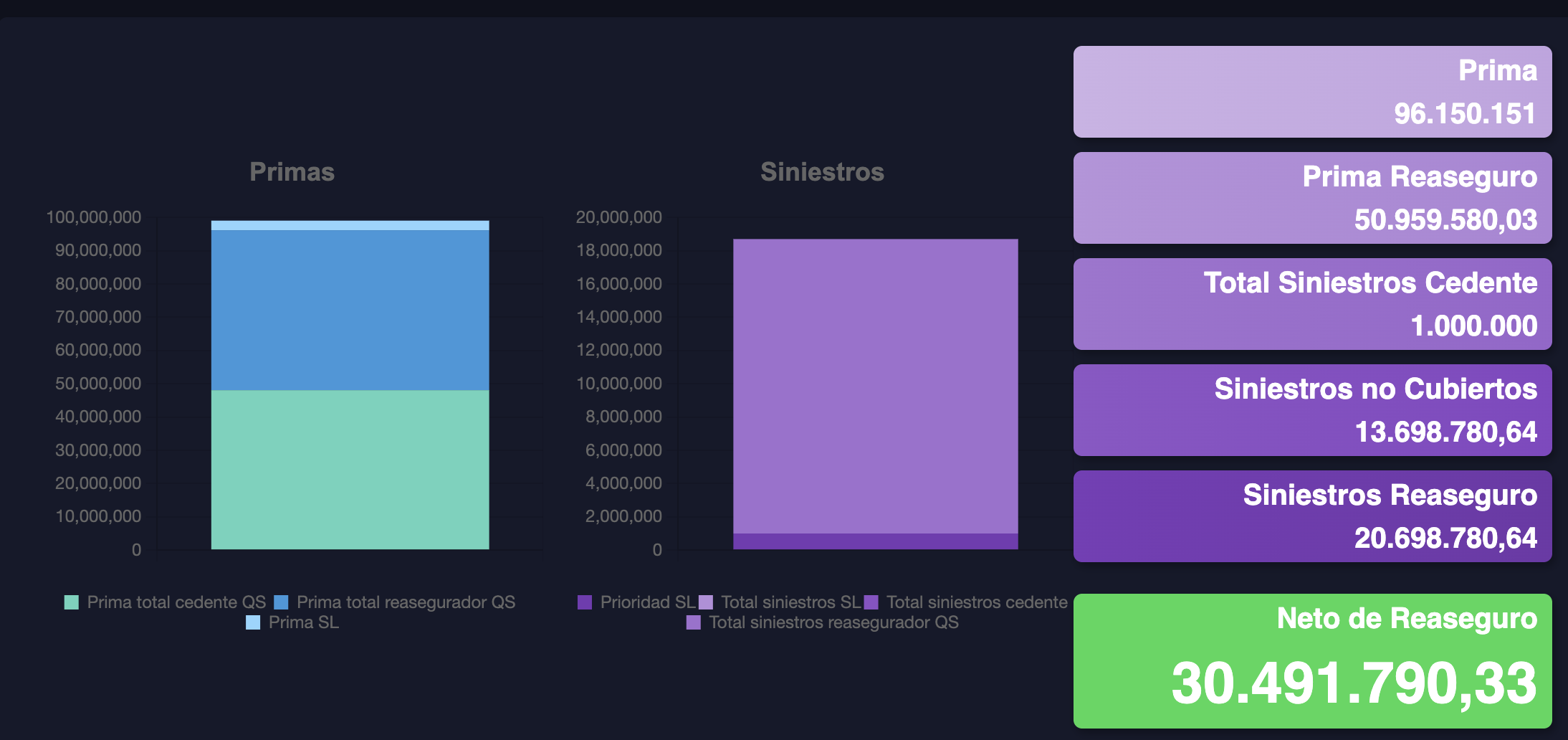
Task: Click the Siniestros no Cubiertos card
Action: 1313,410
